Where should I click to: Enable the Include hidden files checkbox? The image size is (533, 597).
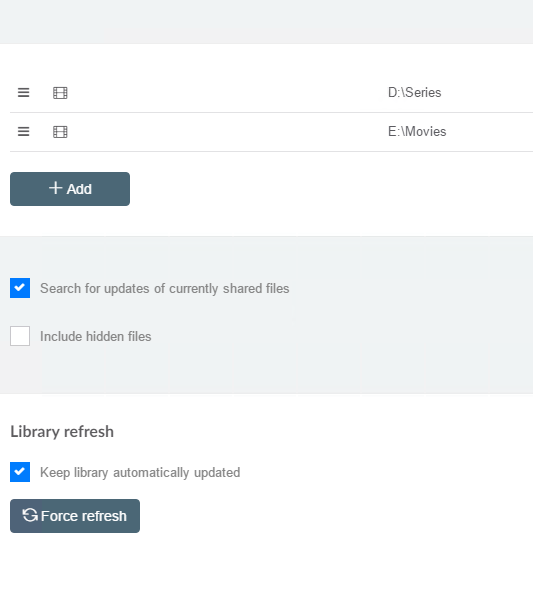[20, 336]
